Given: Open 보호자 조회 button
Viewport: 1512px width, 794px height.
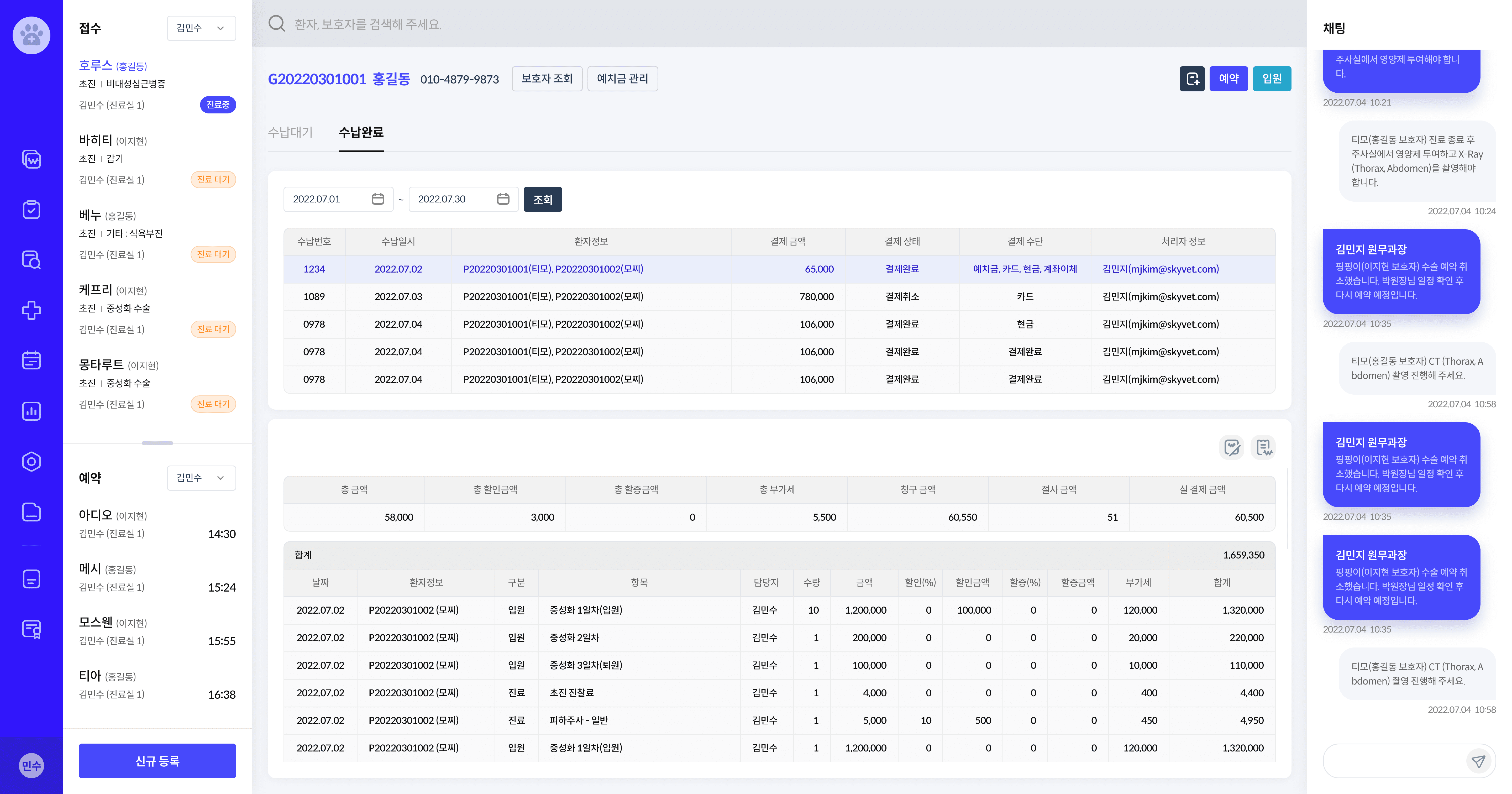Looking at the screenshot, I should click(547, 79).
